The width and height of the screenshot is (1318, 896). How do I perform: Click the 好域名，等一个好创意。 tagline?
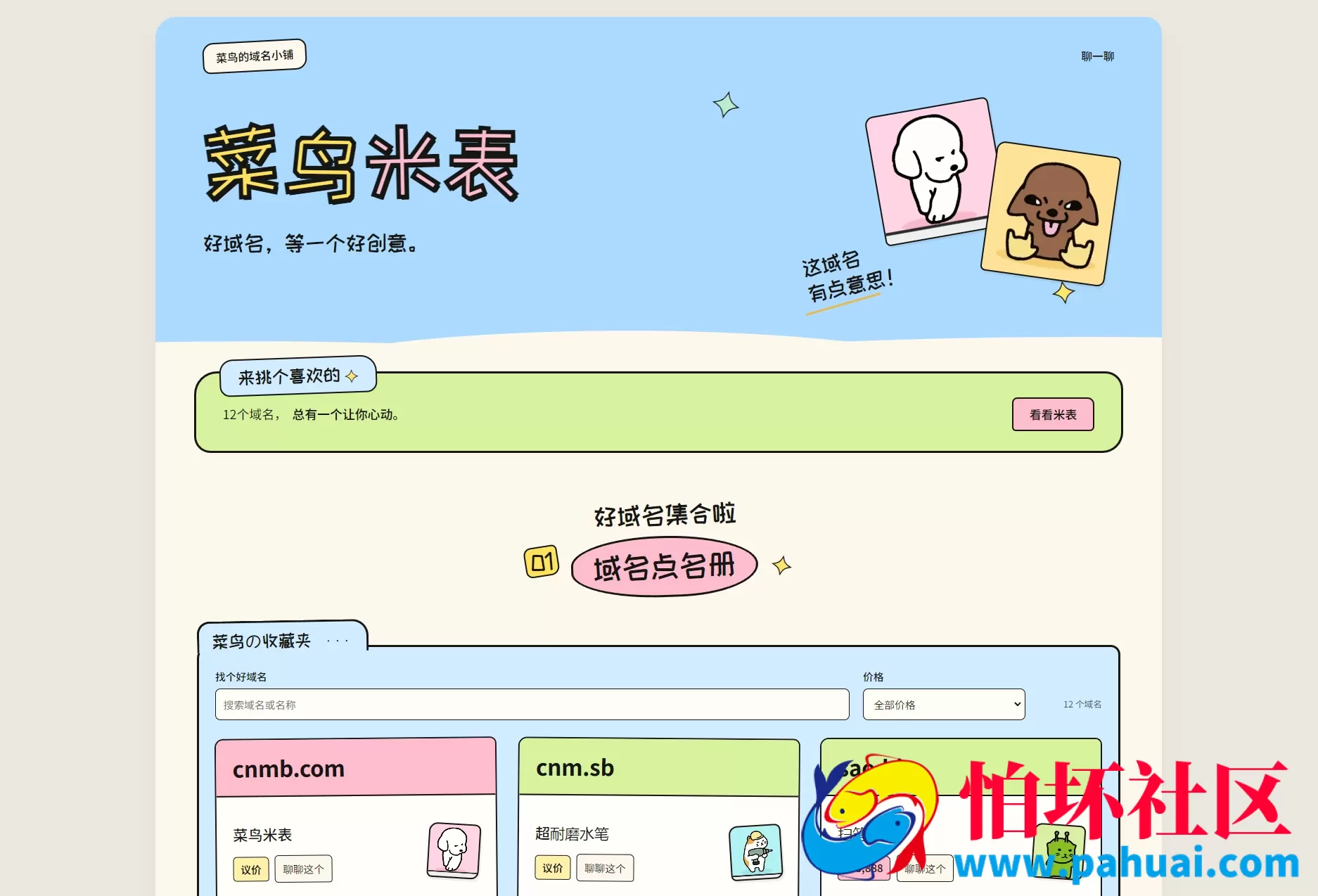click(310, 243)
